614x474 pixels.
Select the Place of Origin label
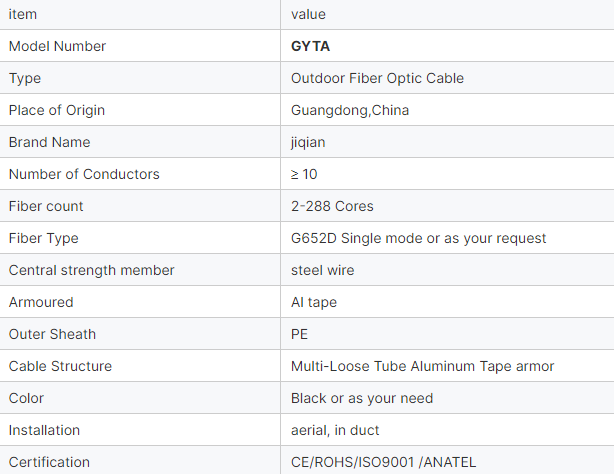click(57, 110)
